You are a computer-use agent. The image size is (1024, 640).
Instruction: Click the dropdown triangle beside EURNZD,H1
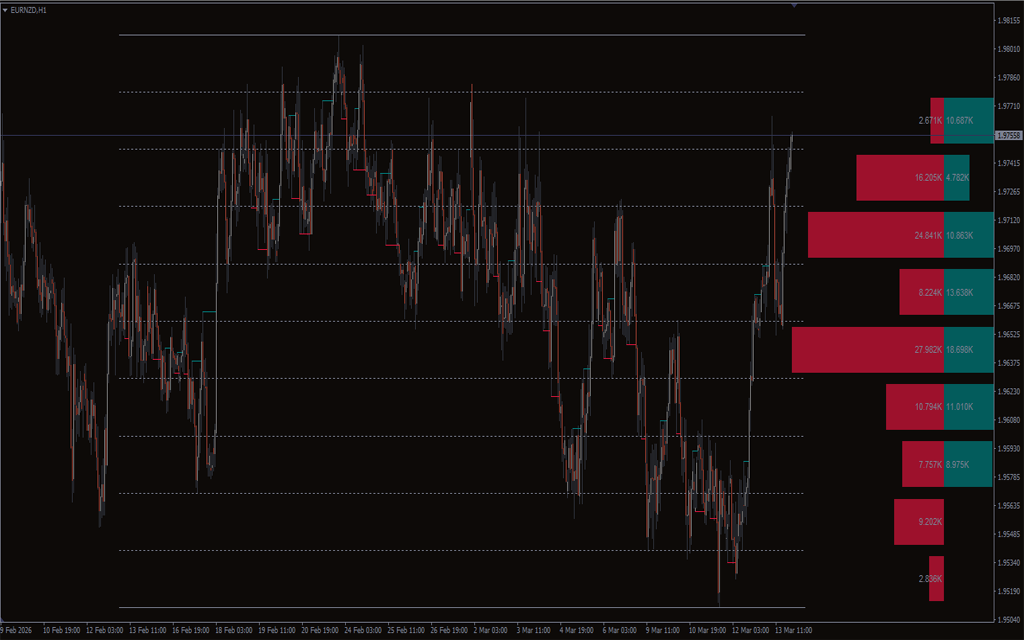click(x=5, y=9)
